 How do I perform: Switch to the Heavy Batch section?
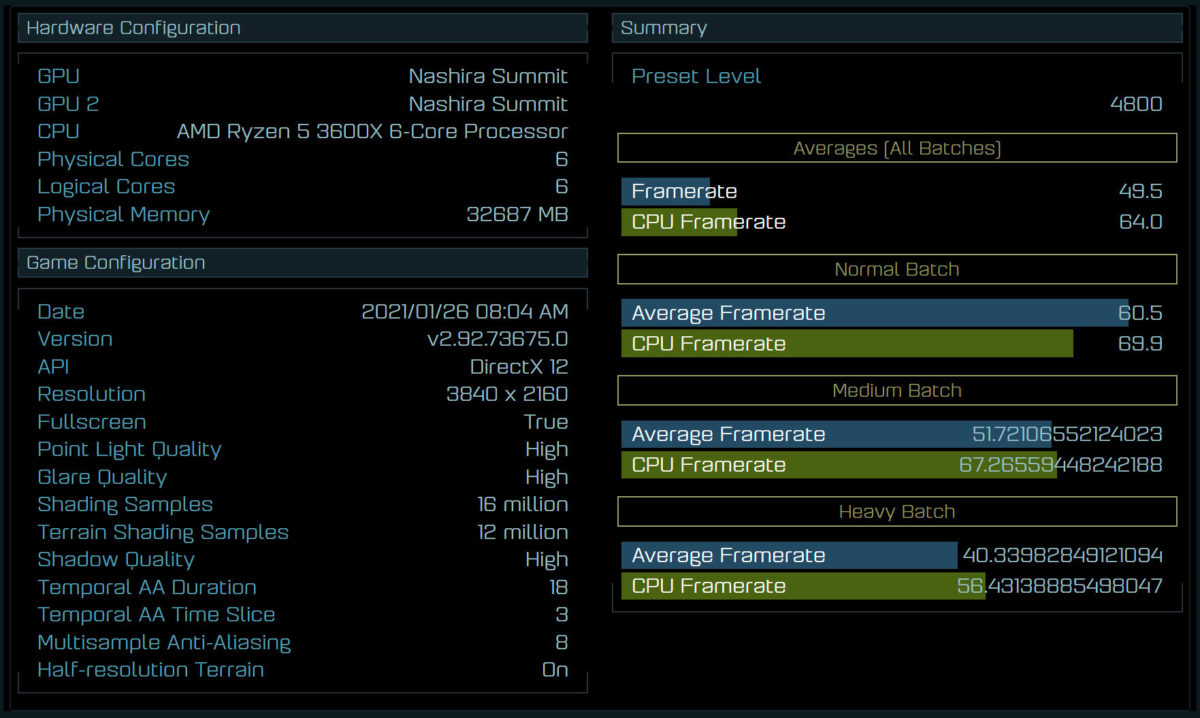[x=897, y=511]
